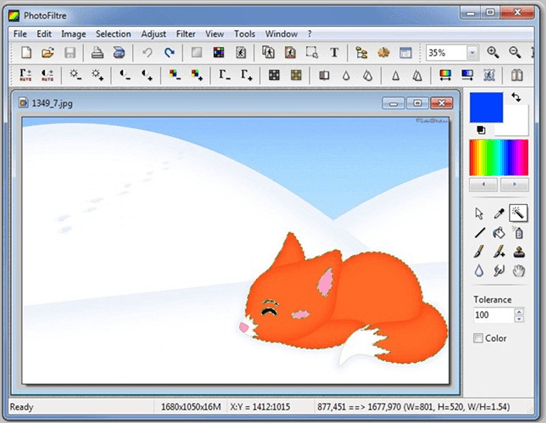Open the ? help menu

(310, 34)
